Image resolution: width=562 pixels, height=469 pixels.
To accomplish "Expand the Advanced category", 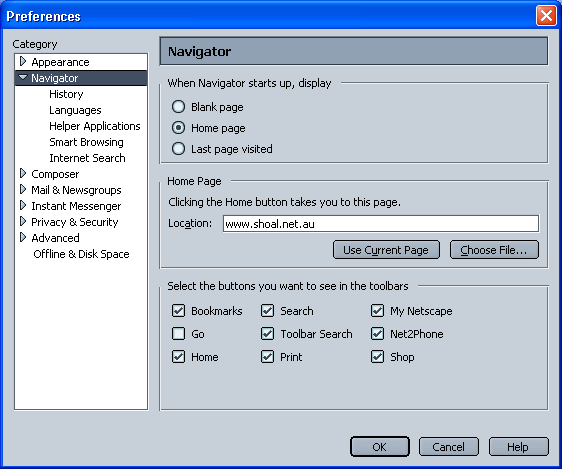I will tap(23, 238).
